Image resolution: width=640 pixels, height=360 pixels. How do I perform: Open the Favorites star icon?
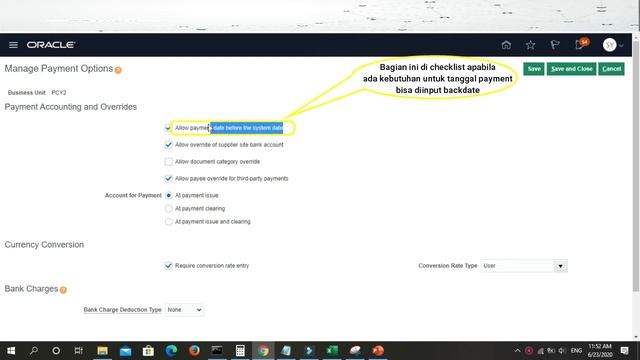(530, 45)
